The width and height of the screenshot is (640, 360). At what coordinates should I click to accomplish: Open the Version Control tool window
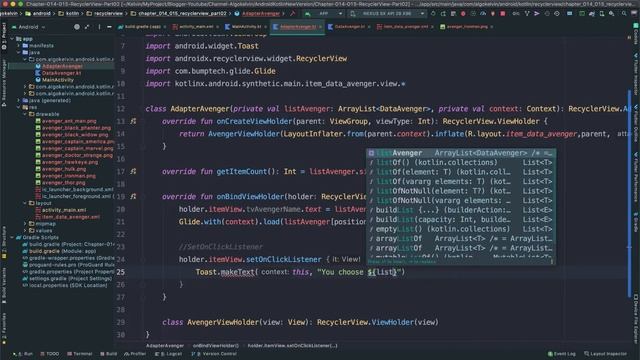214,354
